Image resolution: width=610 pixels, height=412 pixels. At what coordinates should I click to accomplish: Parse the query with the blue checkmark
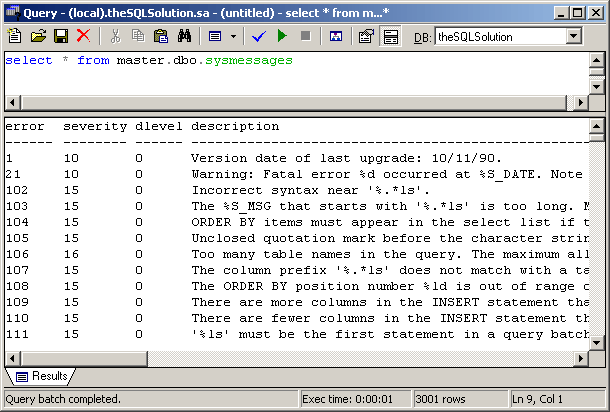point(259,37)
